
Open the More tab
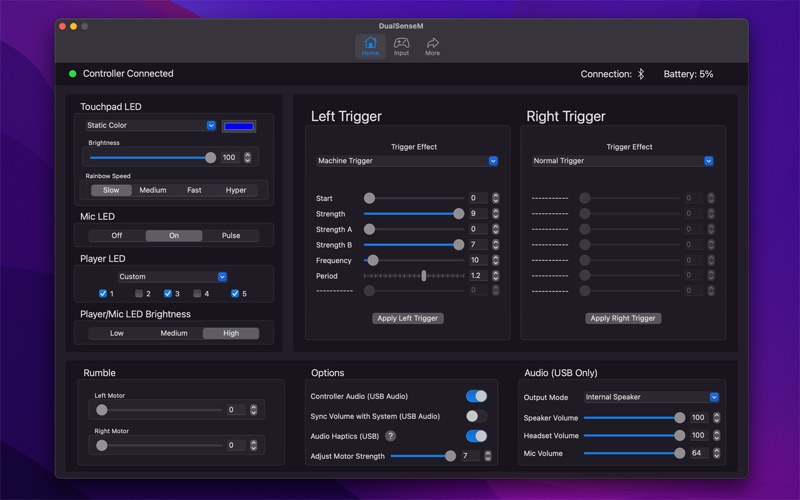433,46
